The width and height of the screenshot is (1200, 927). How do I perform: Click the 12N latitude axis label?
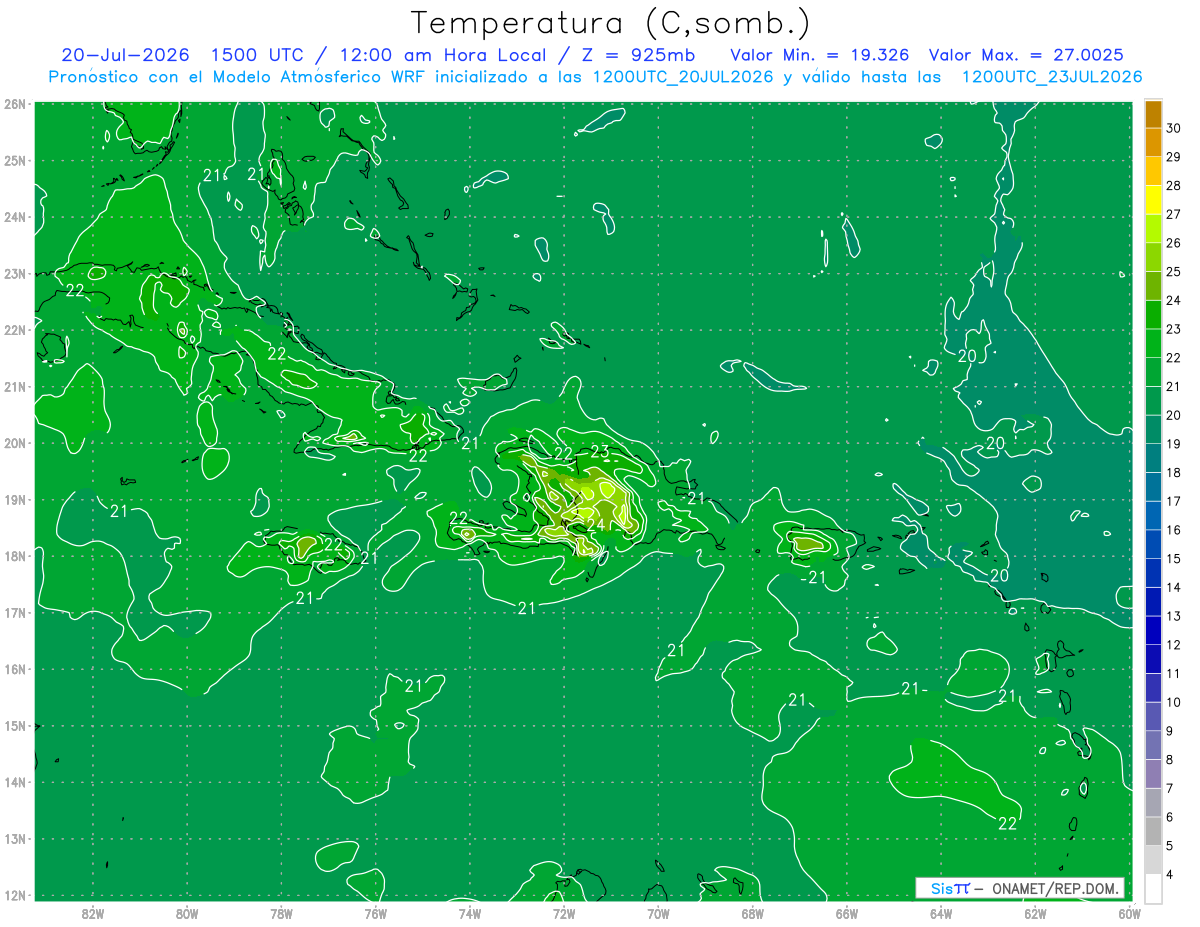[x=15, y=895]
